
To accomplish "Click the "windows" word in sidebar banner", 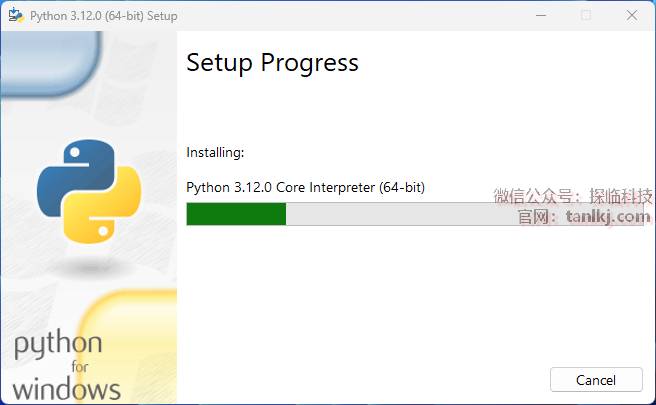I will 67,388.
